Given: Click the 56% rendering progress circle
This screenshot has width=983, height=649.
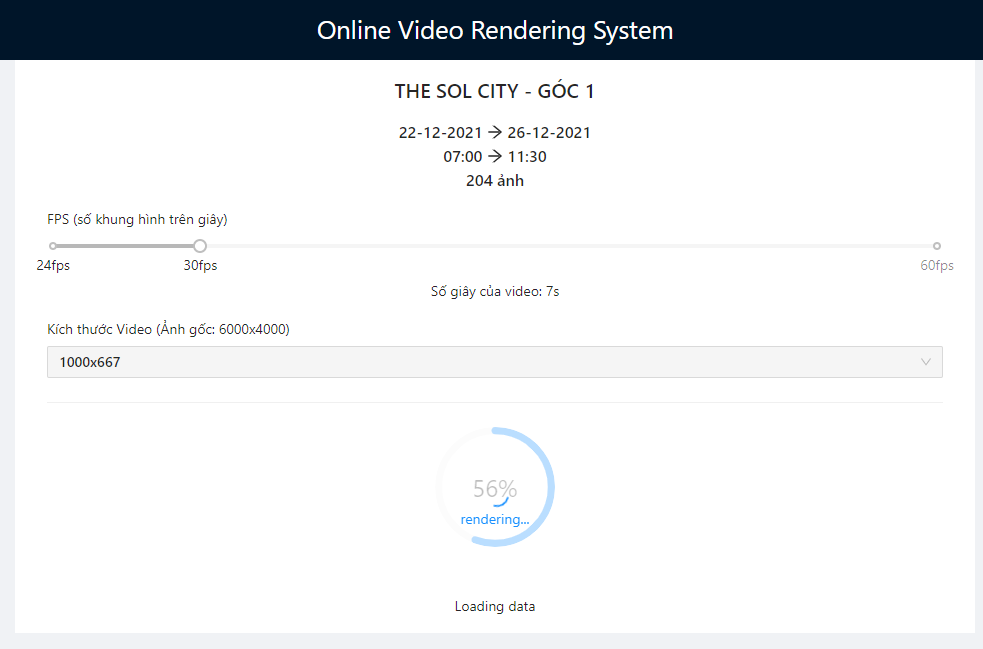Looking at the screenshot, I should 495,487.
